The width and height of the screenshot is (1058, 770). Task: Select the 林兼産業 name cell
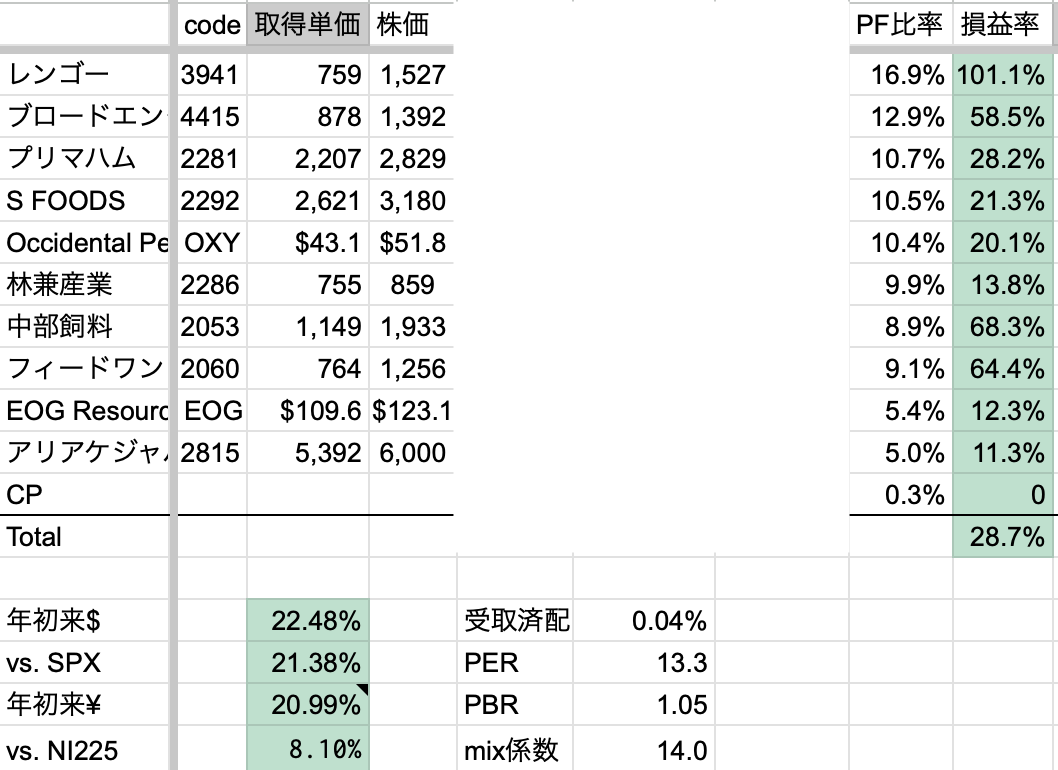point(84,284)
